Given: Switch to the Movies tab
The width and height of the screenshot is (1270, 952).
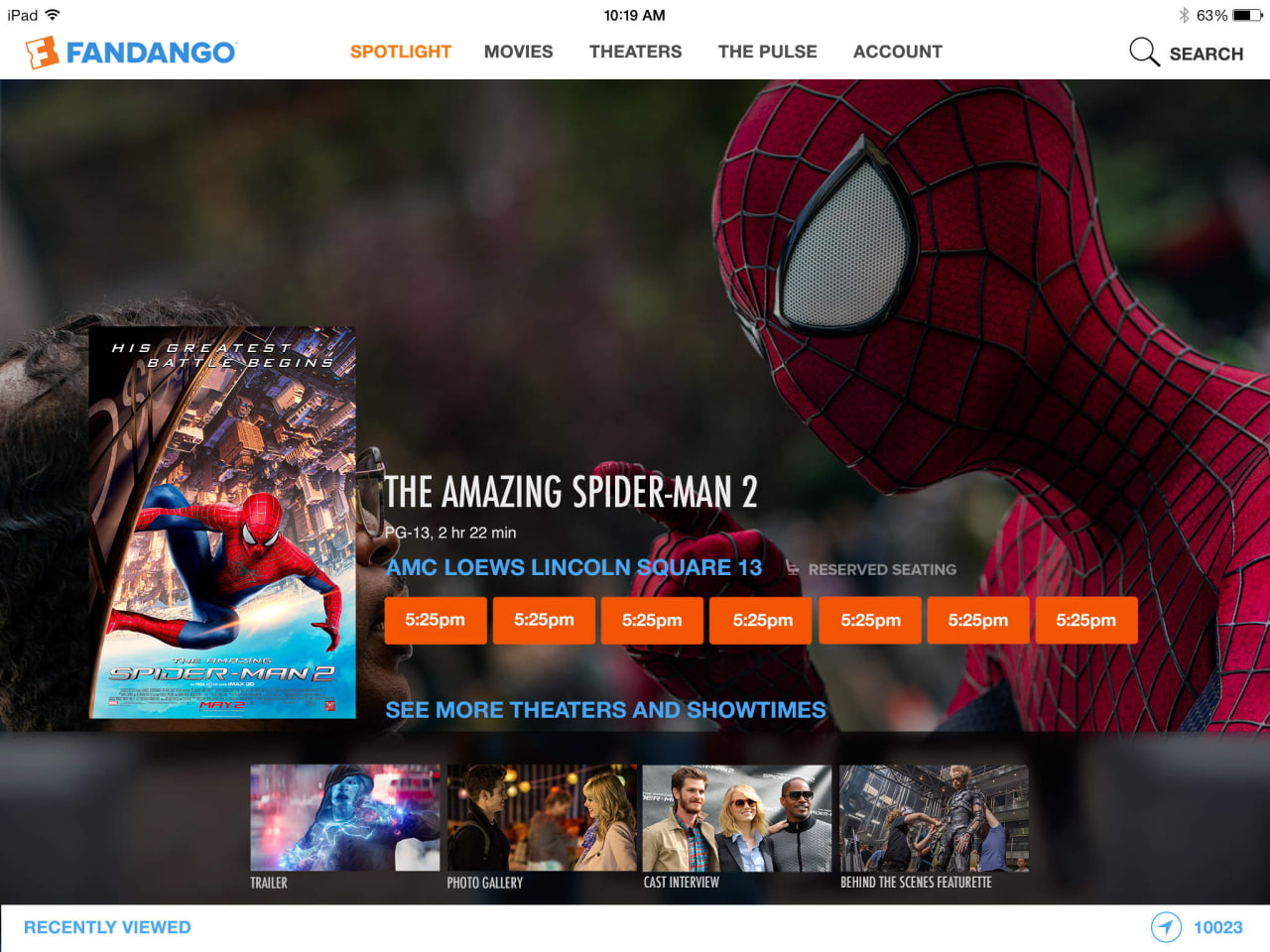Looking at the screenshot, I should click(x=518, y=52).
